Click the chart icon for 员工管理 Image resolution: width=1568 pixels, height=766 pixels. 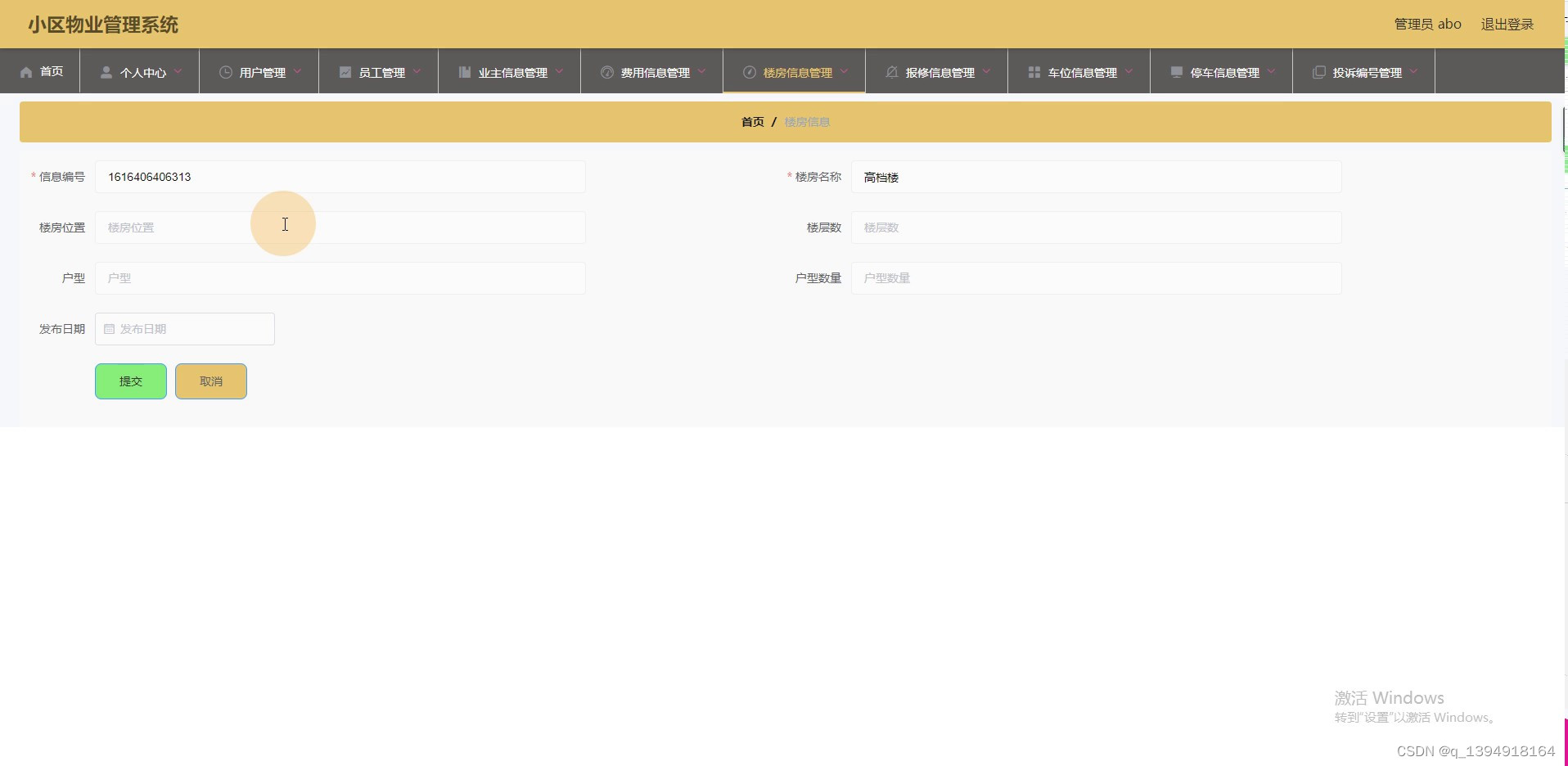(x=345, y=72)
